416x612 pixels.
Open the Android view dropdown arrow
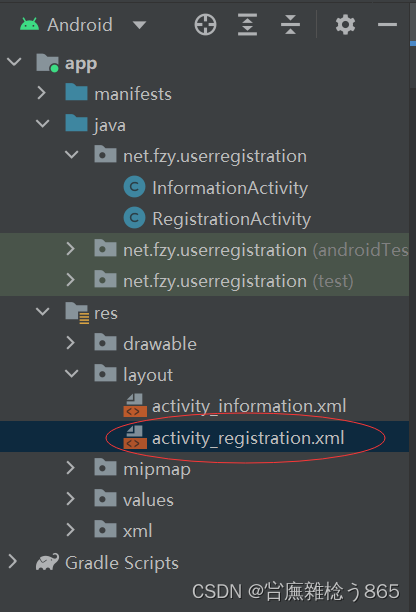139,25
